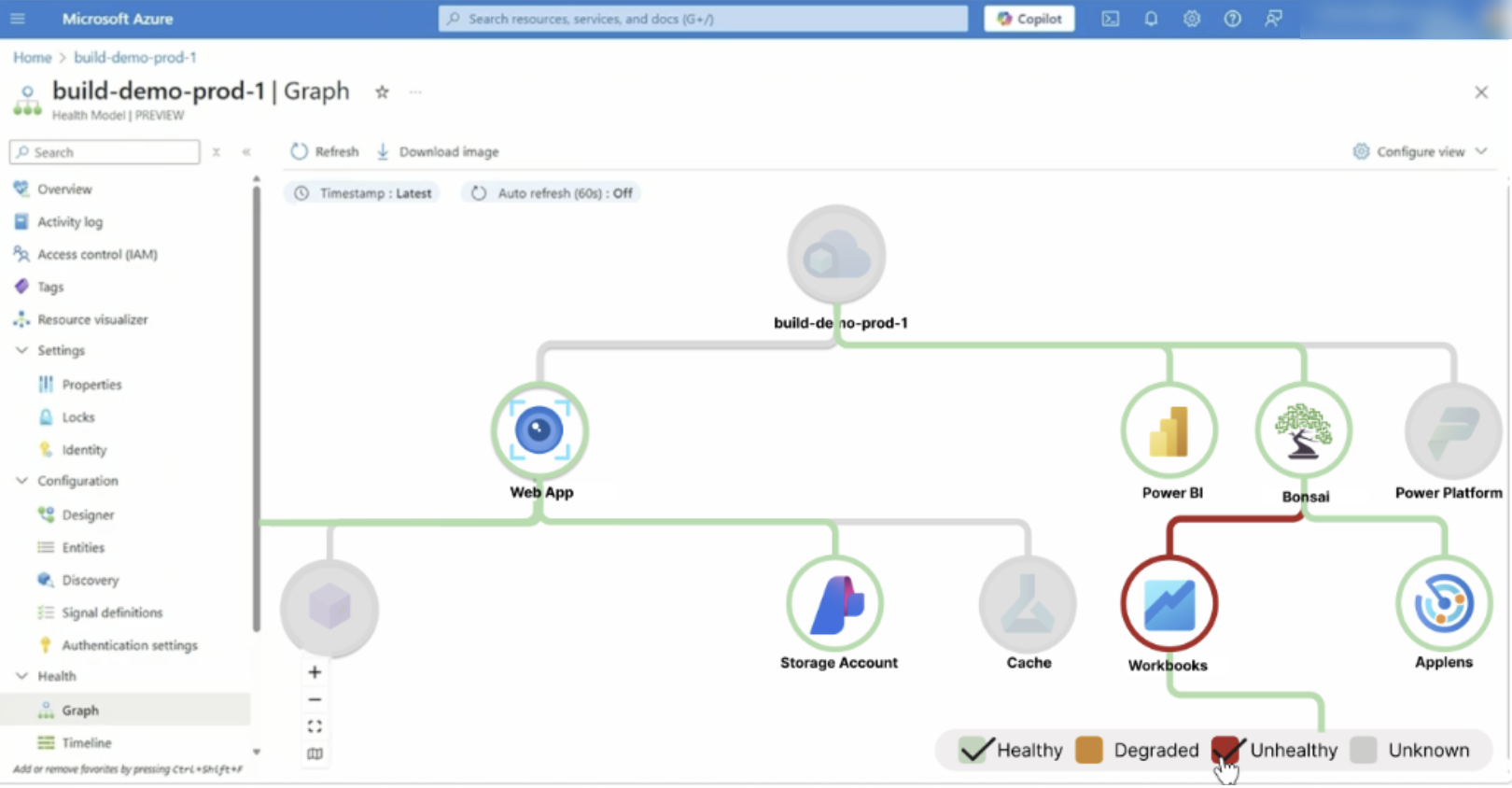
Task: Select the Cache node
Action: (x=1028, y=603)
